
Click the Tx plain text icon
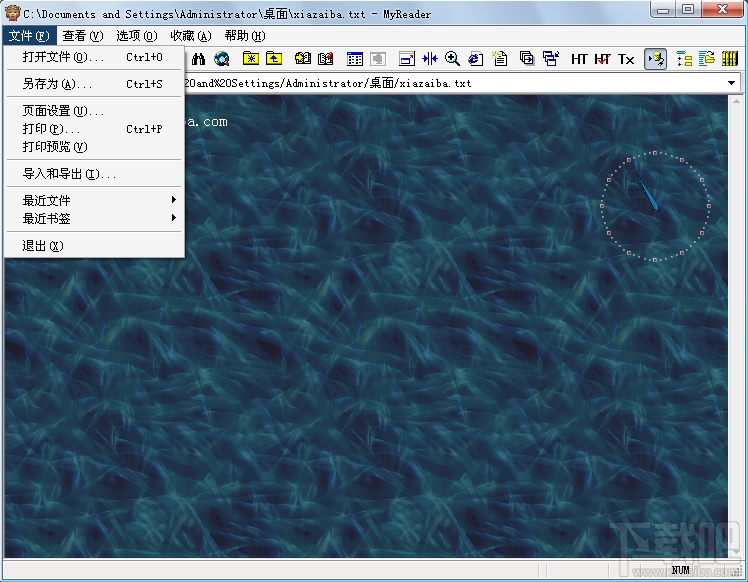(626, 59)
